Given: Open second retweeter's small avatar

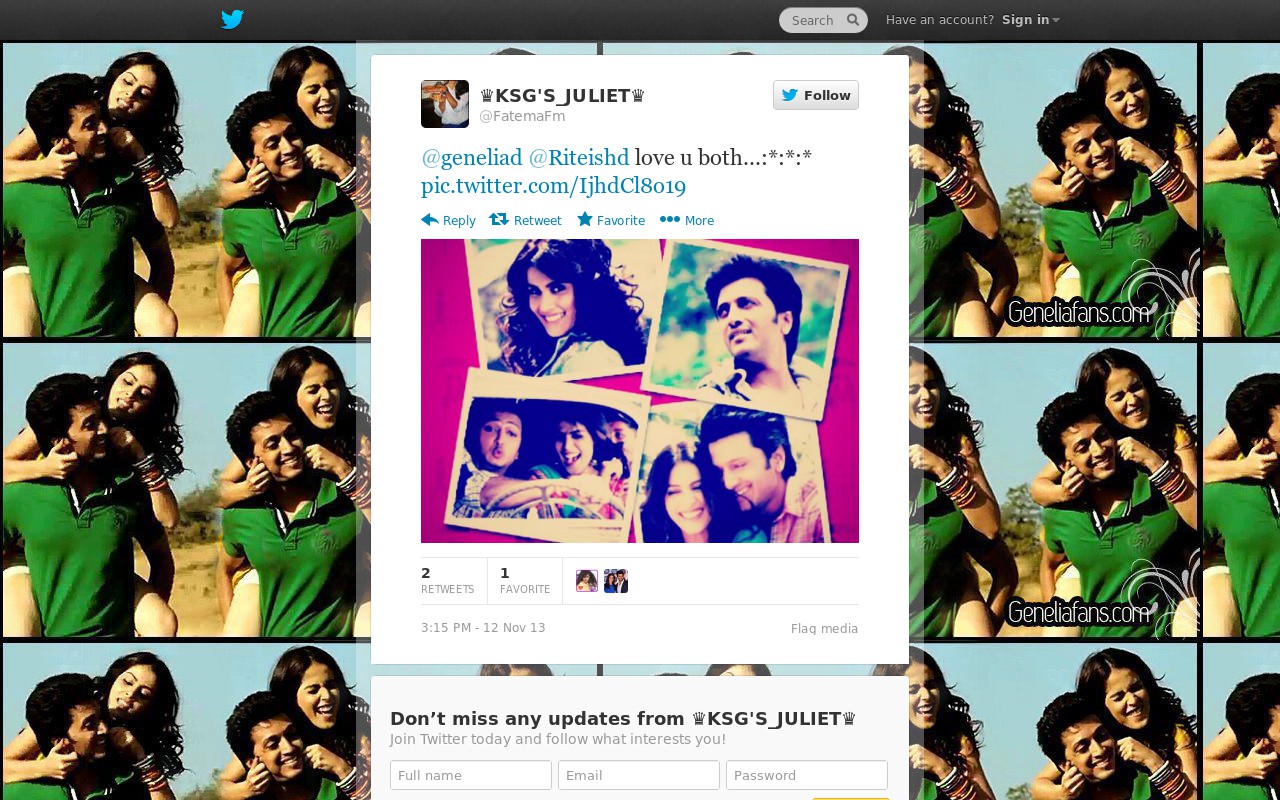Looking at the screenshot, I should coord(616,581).
